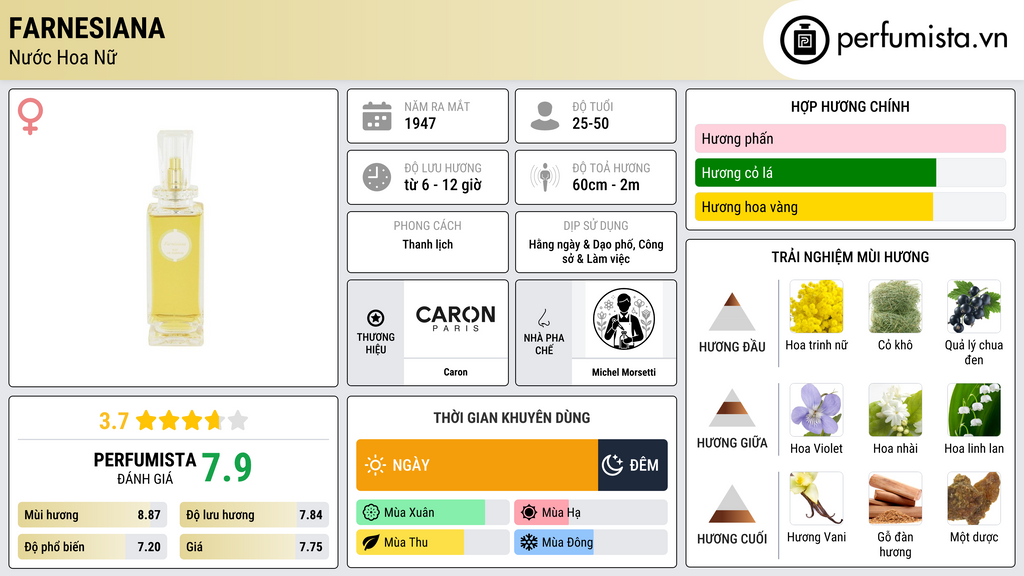Click the Hương phấn accord bar
Screen dimensions: 1024x576
(850, 139)
